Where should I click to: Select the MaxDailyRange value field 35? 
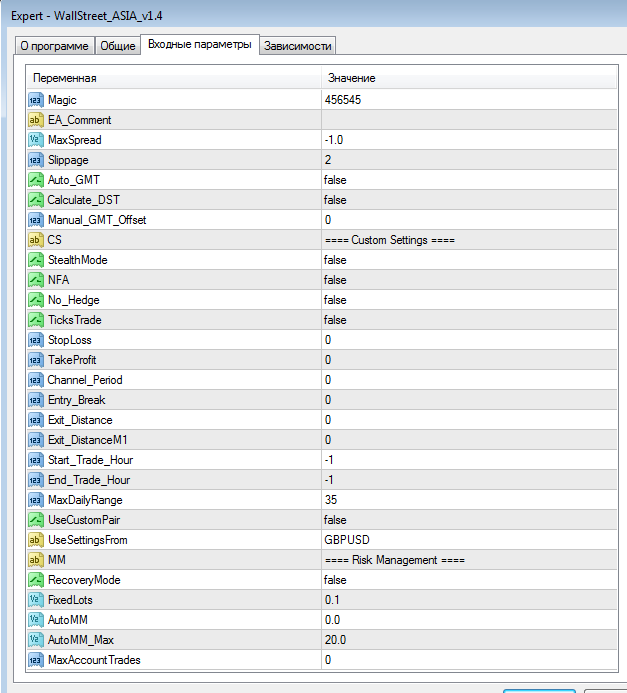coord(469,500)
